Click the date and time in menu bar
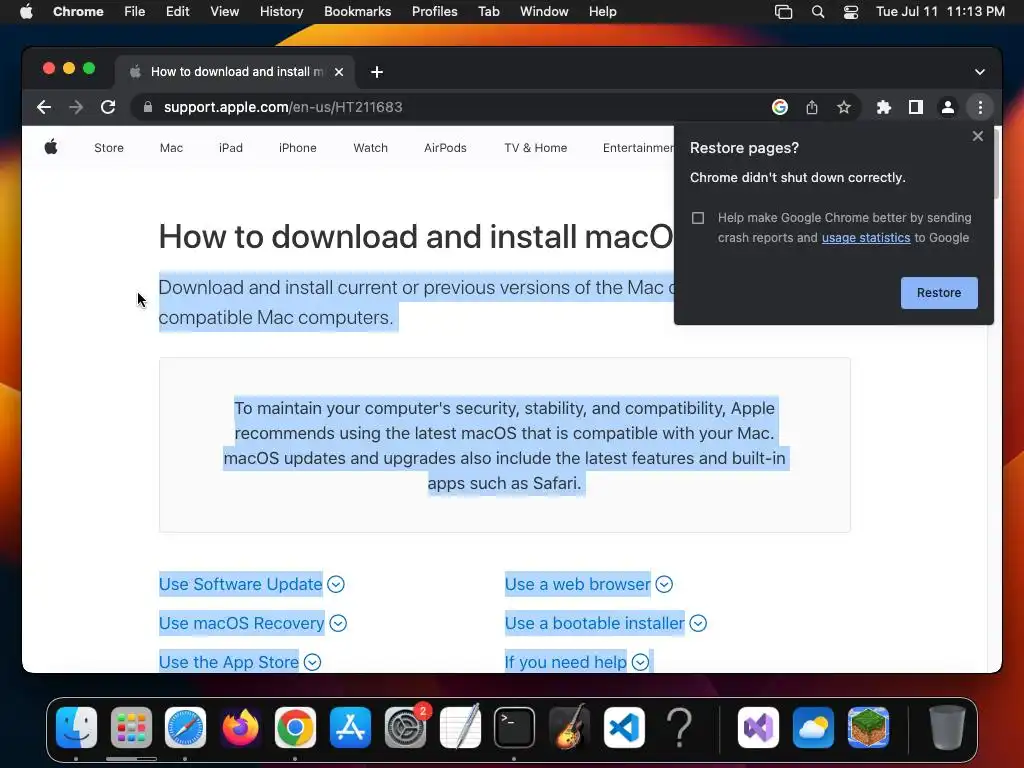The image size is (1024, 768). click(940, 11)
